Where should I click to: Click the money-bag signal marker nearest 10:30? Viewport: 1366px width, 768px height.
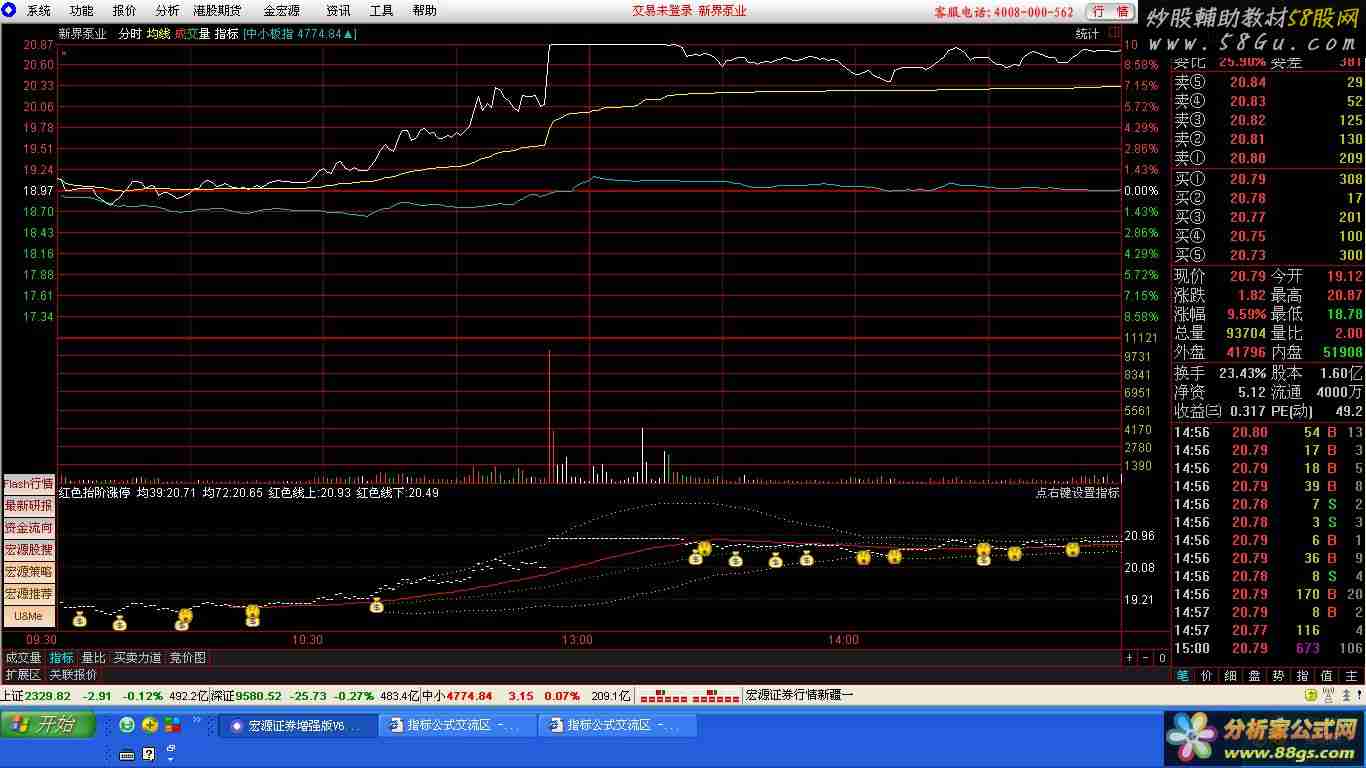pos(252,620)
